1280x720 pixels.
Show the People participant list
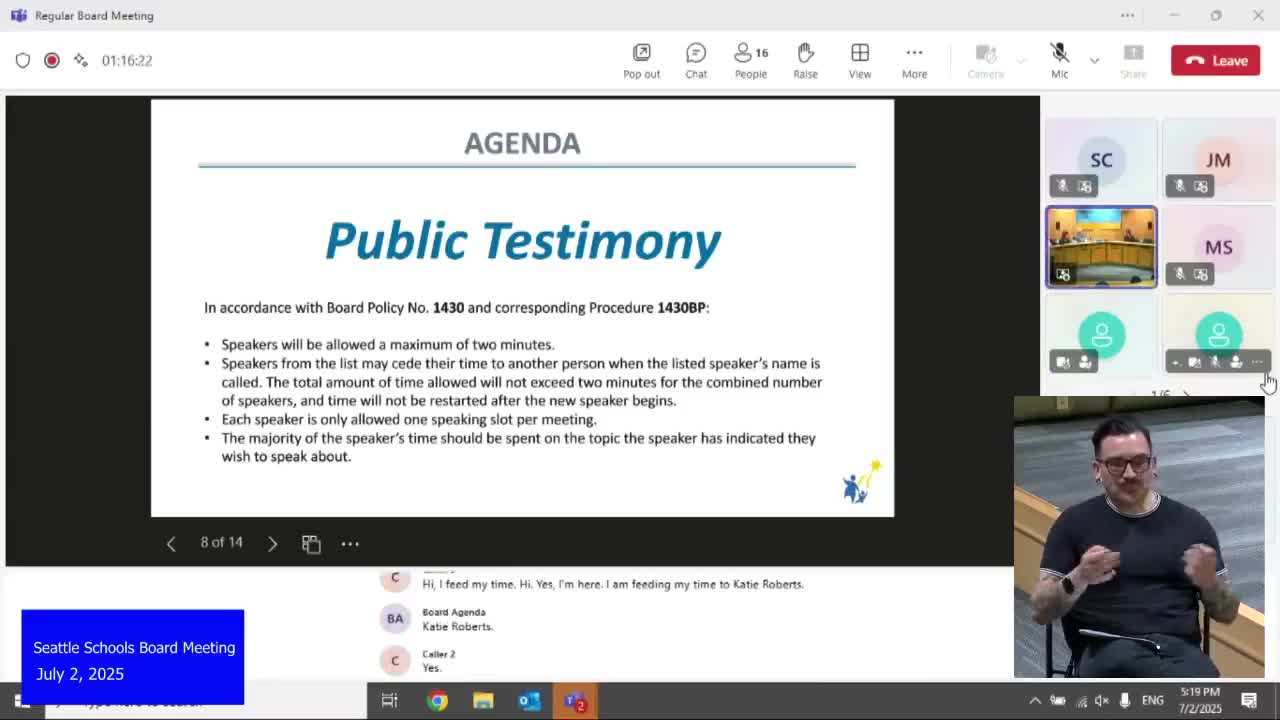coord(750,60)
